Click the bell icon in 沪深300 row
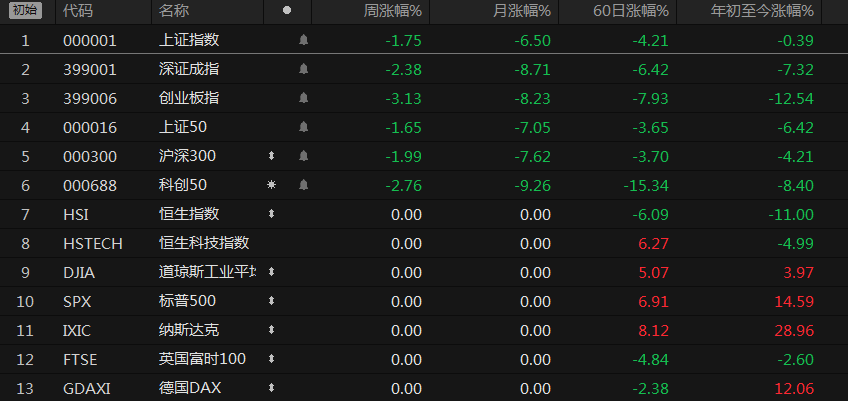This screenshot has width=848, height=401. pyautogui.click(x=303, y=156)
